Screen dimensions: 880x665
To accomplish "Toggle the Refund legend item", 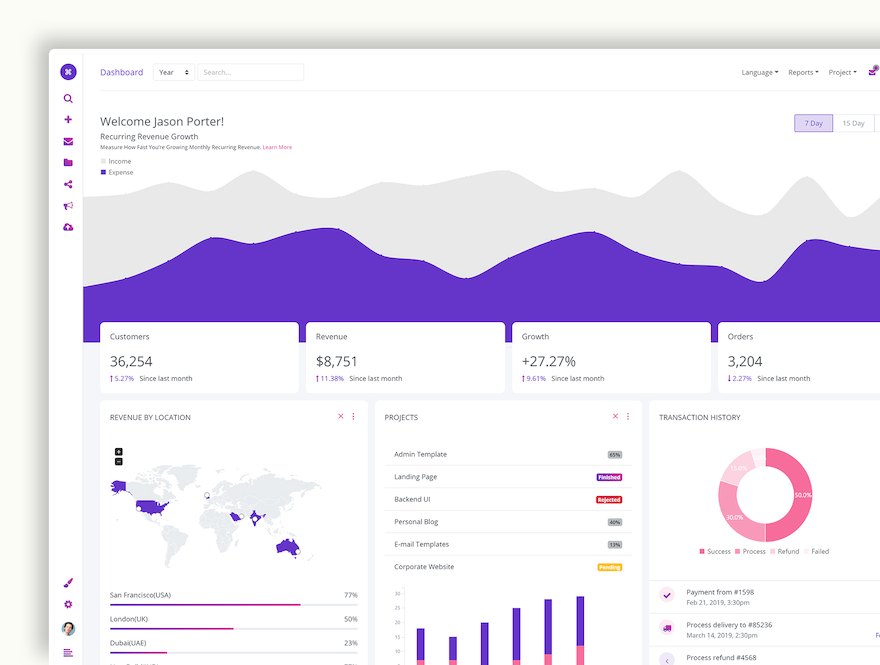I will (x=785, y=552).
